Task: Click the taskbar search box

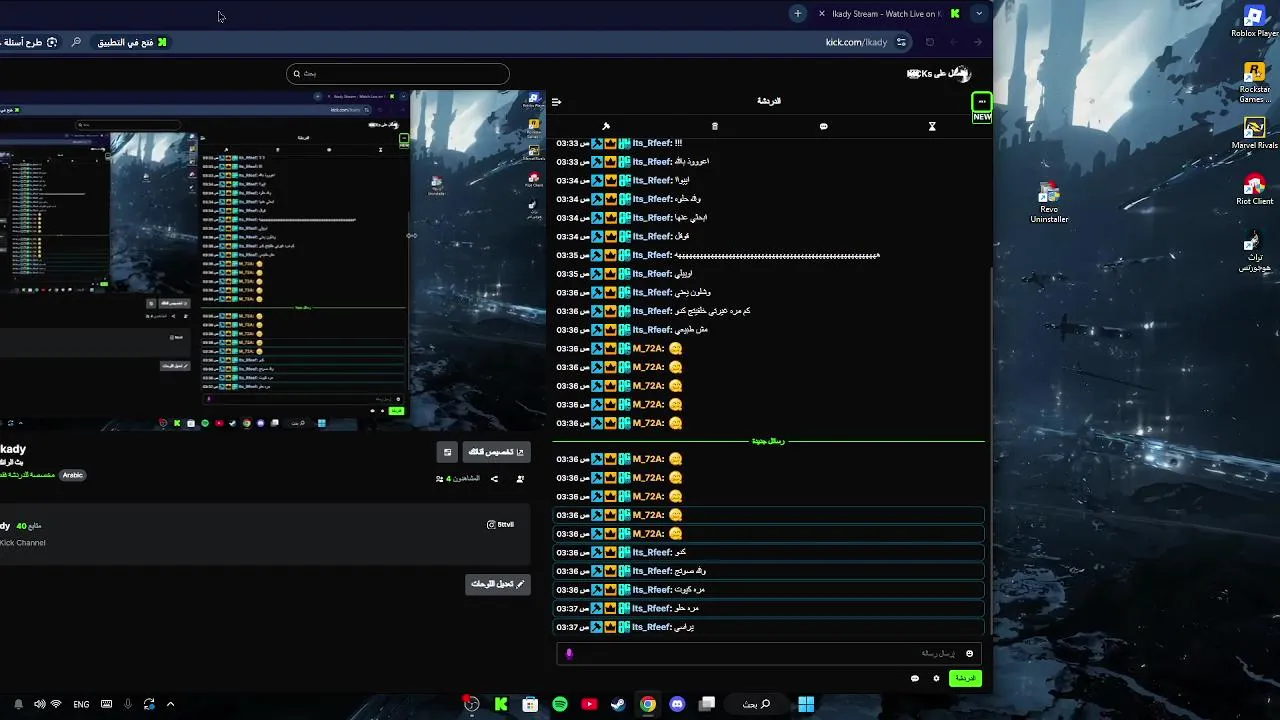Action: tap(757, 704)
